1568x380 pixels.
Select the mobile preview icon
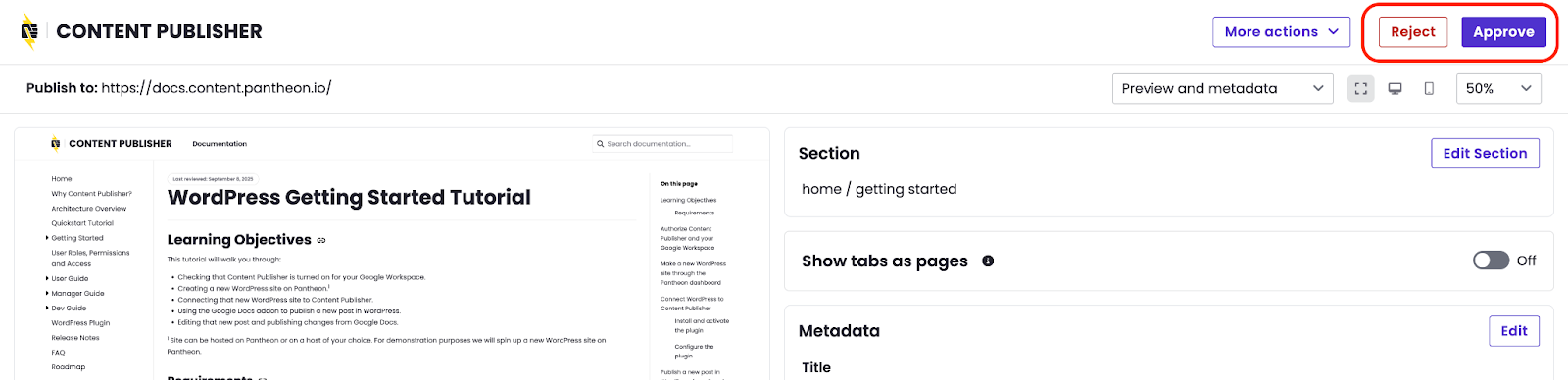pos(1429,88)
